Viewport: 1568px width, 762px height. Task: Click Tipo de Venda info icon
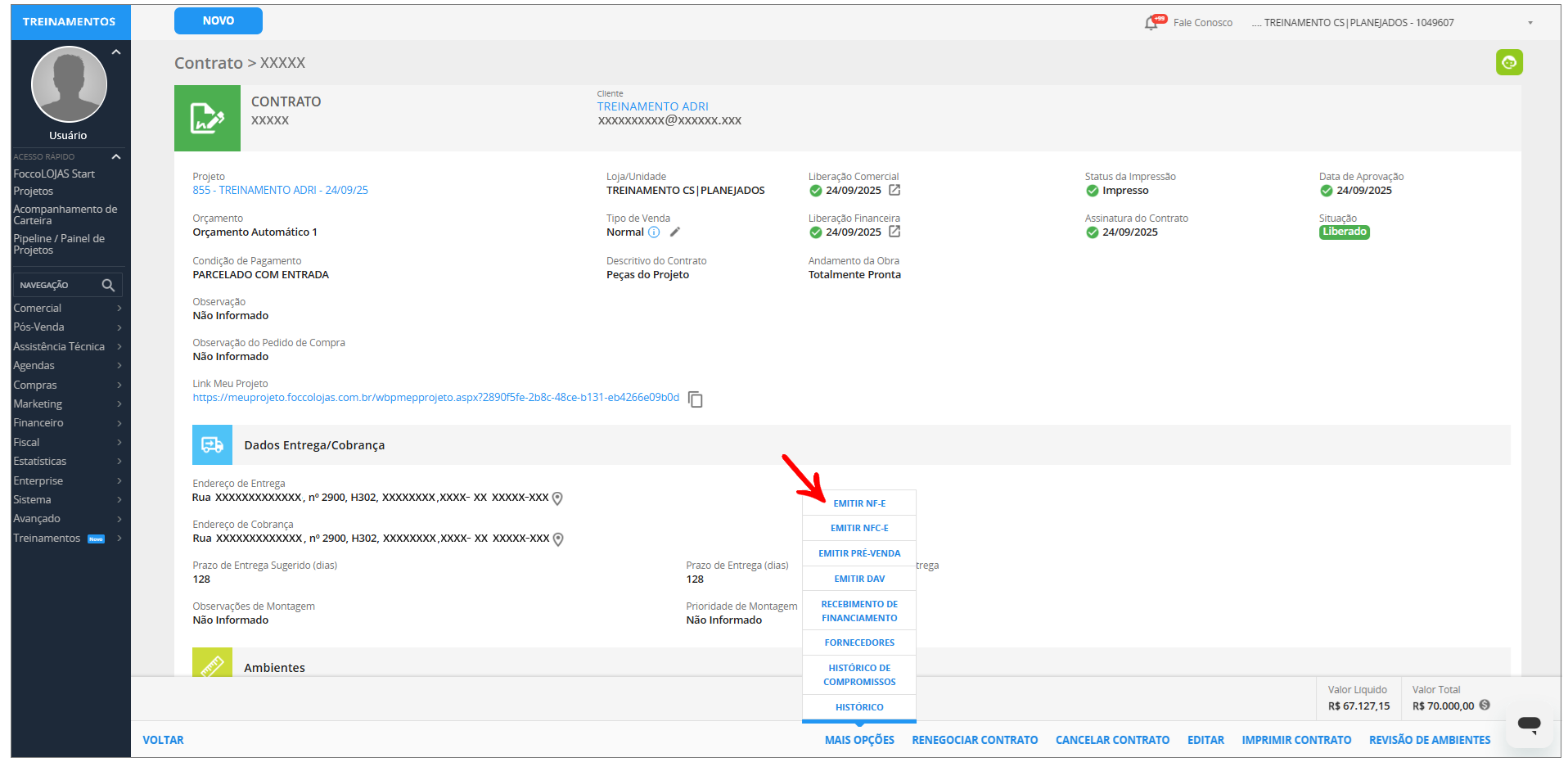tap(654, 232)
